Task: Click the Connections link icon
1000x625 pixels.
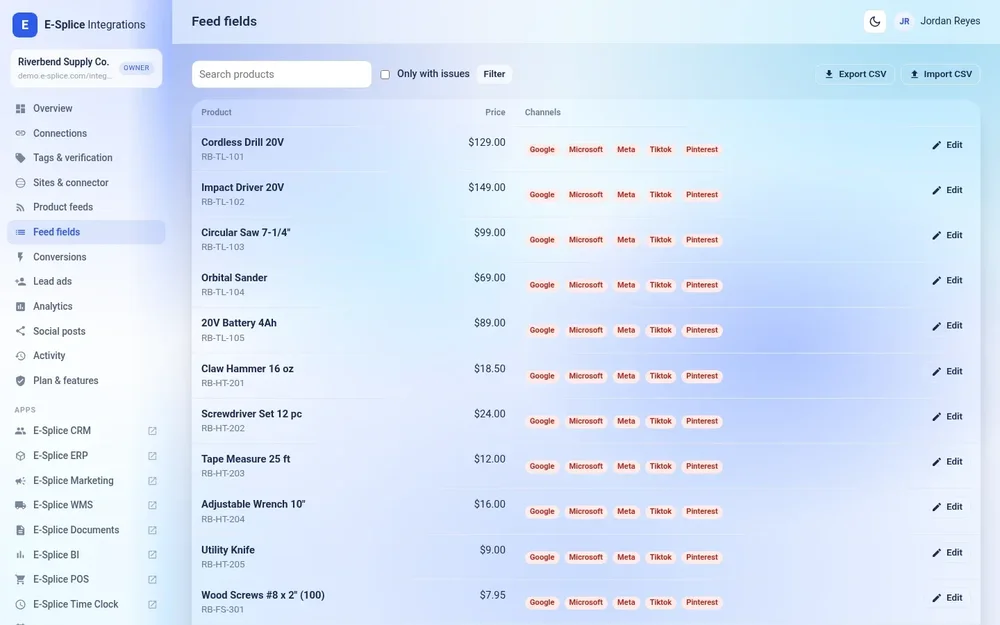Action: click(x=20, y=133)
